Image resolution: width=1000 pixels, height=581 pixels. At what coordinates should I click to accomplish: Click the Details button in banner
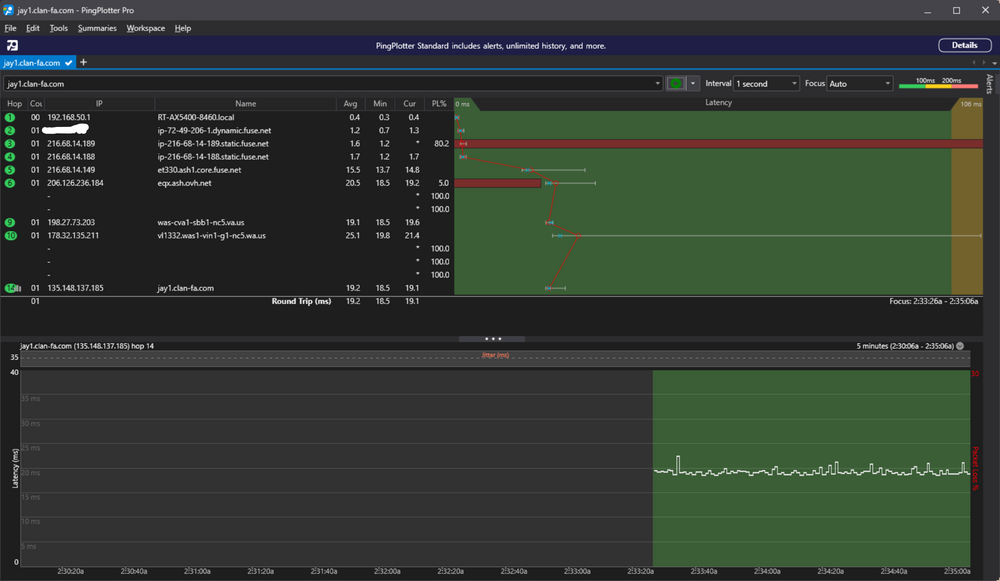[964, 45]
